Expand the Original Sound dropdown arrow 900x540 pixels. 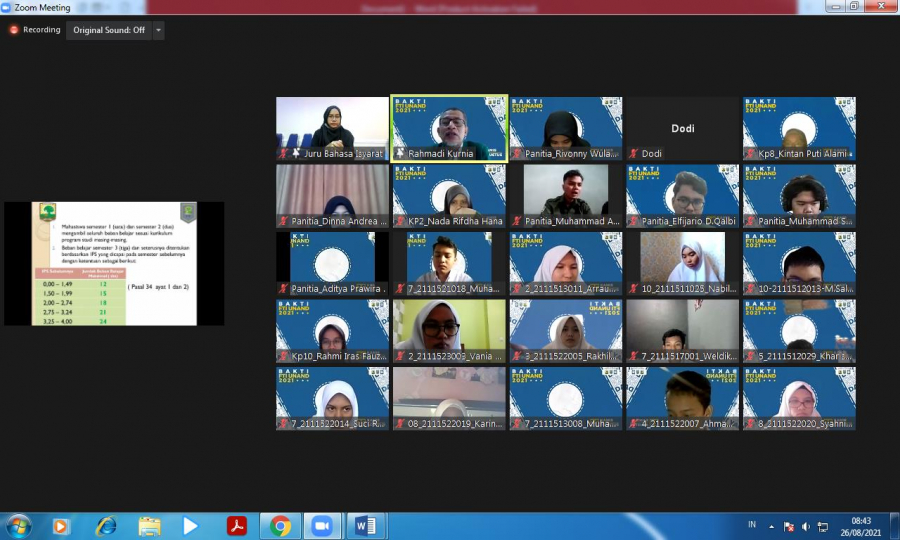coord(158,30)
